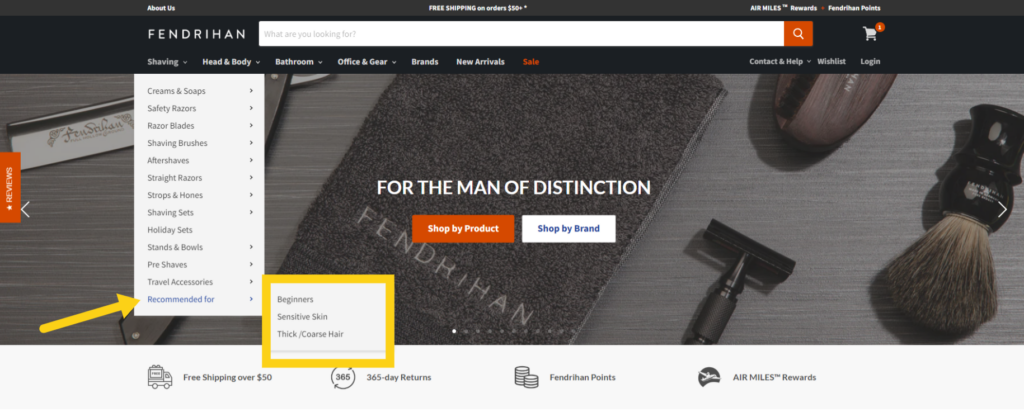
Task: Click the Fendrihan Points coins icon
Action: (526, 377)
